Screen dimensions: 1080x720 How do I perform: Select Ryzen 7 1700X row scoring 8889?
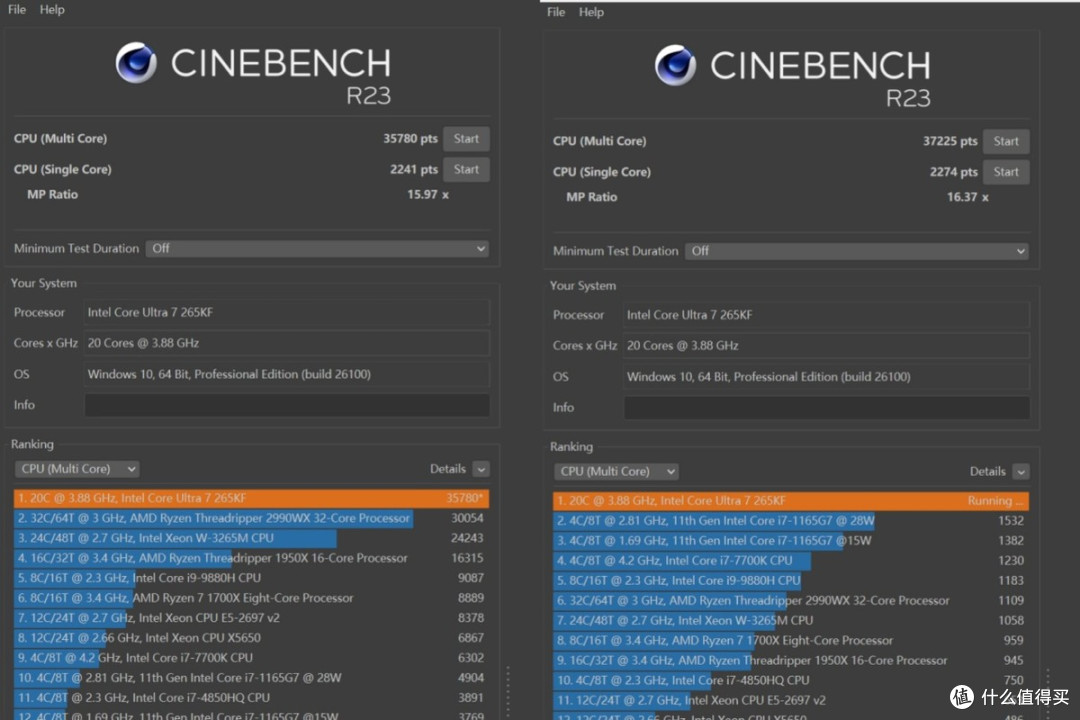click(251, 598)
